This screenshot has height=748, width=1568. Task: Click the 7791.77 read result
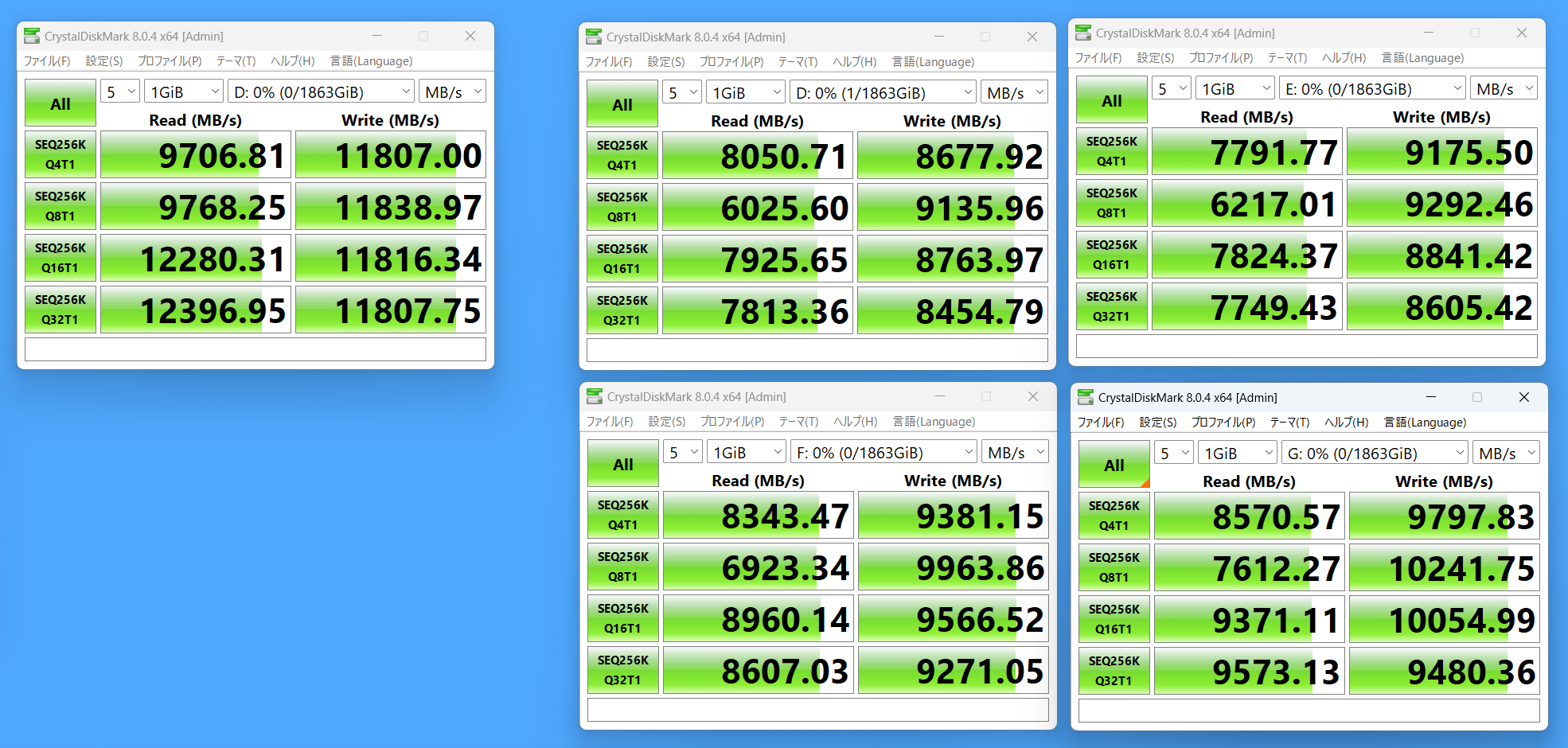1247,151
